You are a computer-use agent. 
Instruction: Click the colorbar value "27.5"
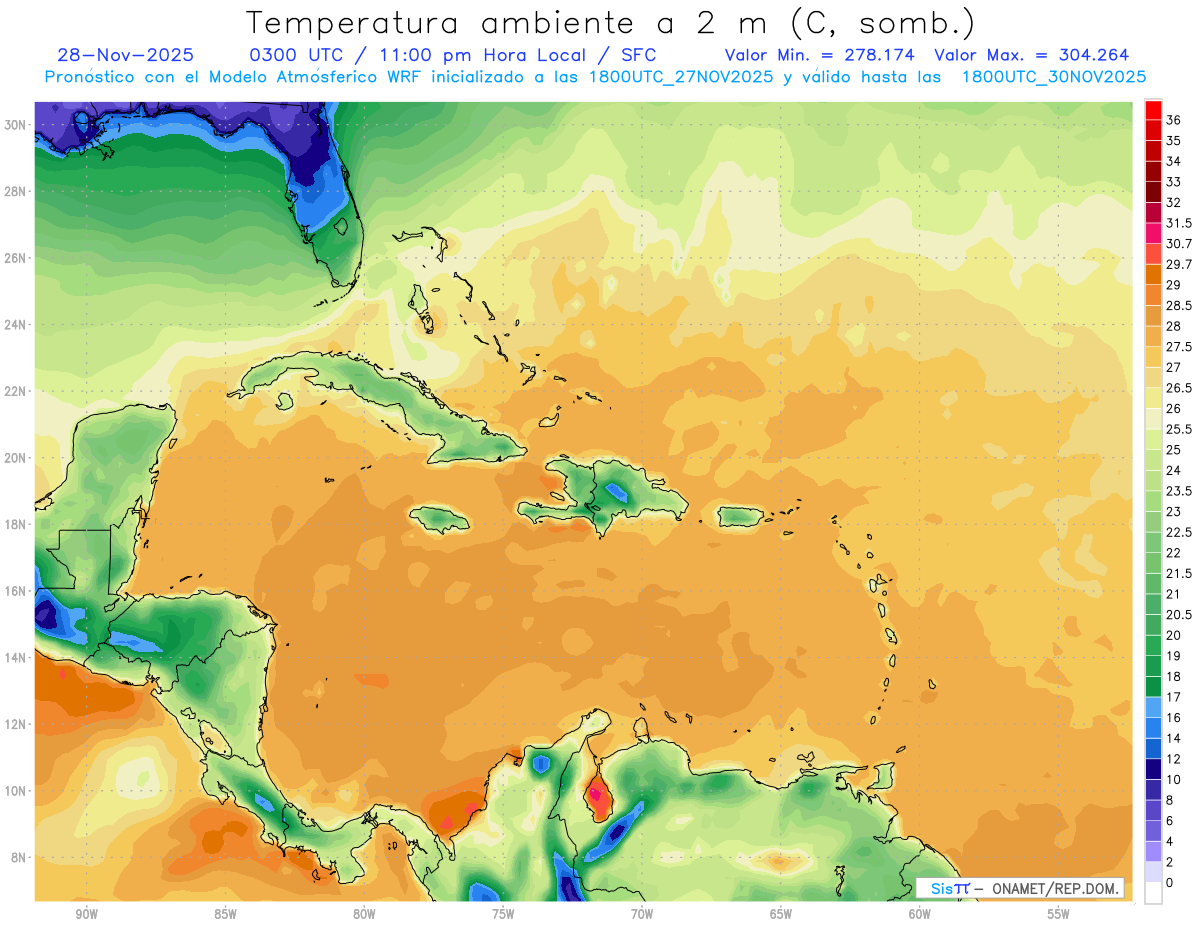1179,347
